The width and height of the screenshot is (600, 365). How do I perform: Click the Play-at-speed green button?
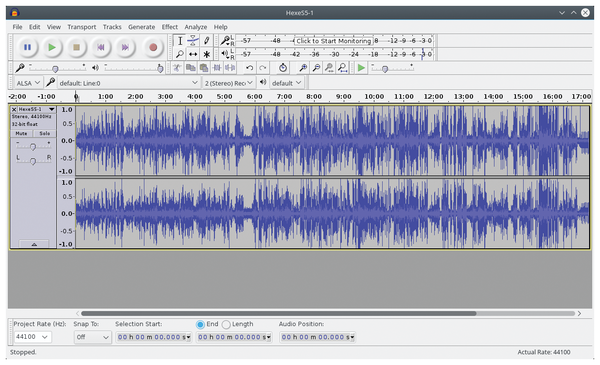(x=361, y=68)
